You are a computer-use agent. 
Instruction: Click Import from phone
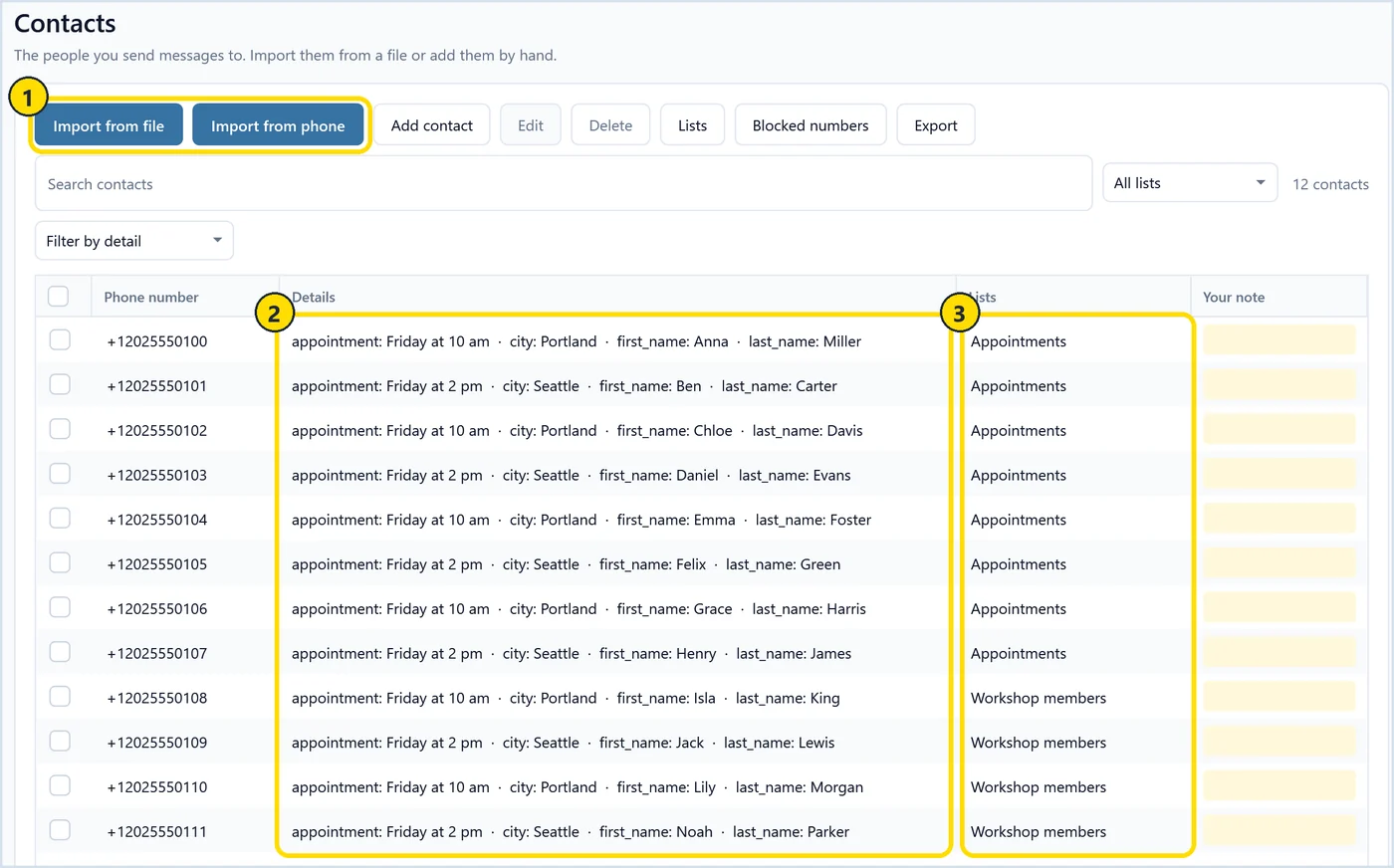click(x=278, y=125)
